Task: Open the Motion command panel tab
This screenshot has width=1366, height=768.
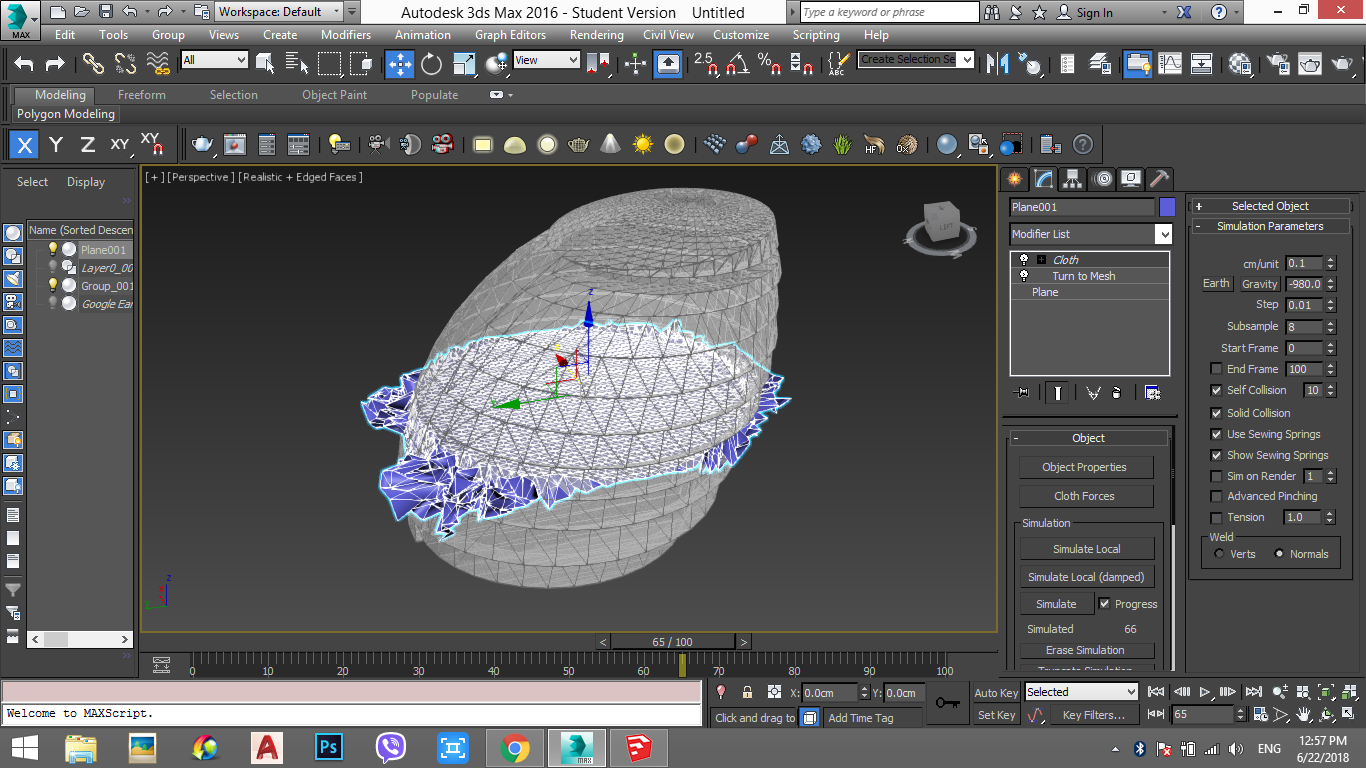Action: point(1102,179)
